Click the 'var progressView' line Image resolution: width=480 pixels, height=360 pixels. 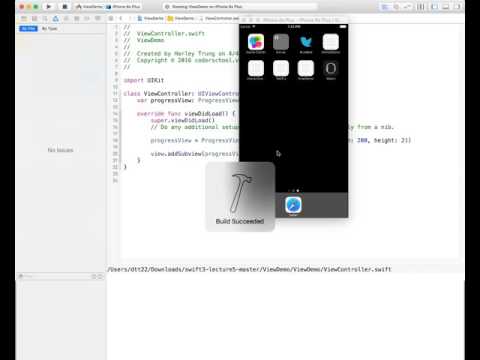[x=188, y=100]
